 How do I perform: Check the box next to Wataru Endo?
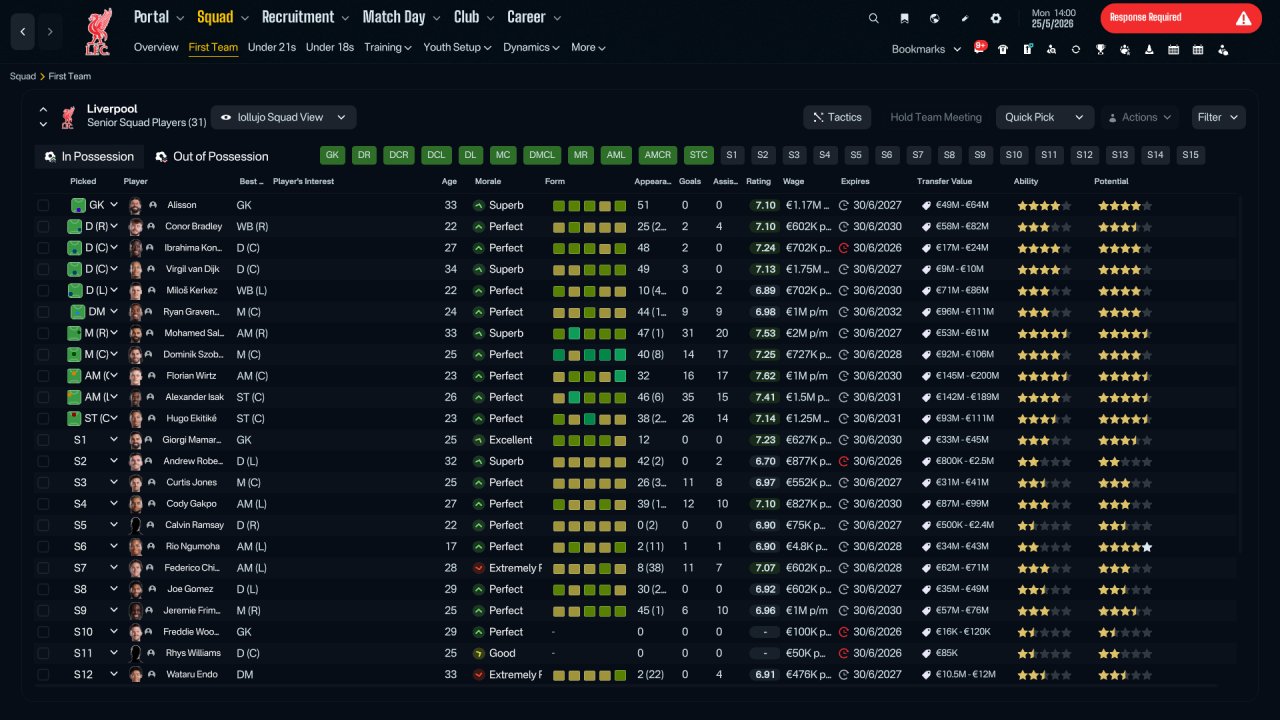(x=43, y=674)
